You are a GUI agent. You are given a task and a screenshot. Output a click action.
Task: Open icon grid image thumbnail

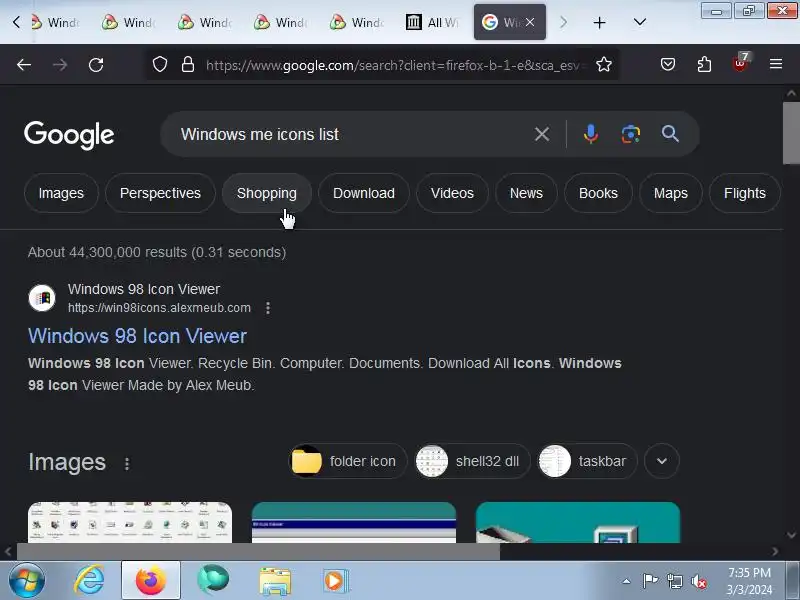pyautogui.click(x=130, y=522)
